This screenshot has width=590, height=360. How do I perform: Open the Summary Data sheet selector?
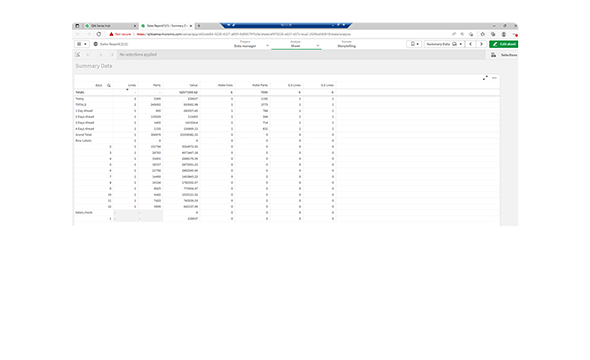[444, 44]
